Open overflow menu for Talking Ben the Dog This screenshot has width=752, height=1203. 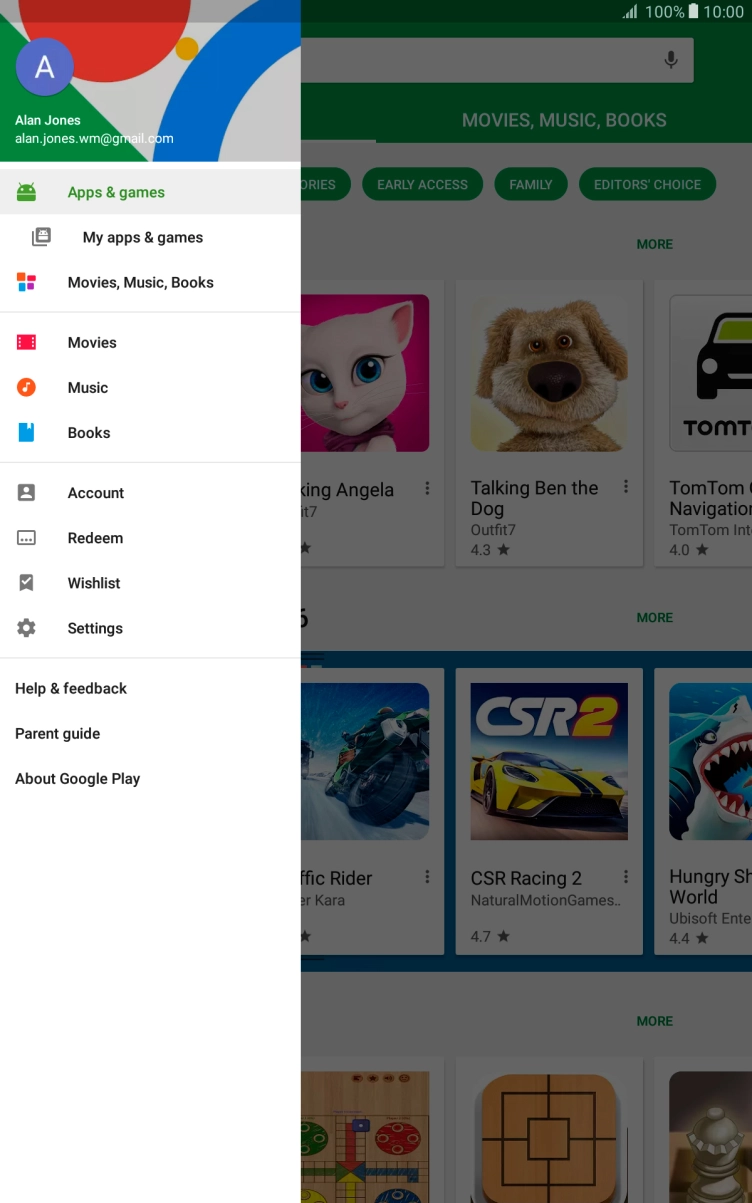click(626, 487)
